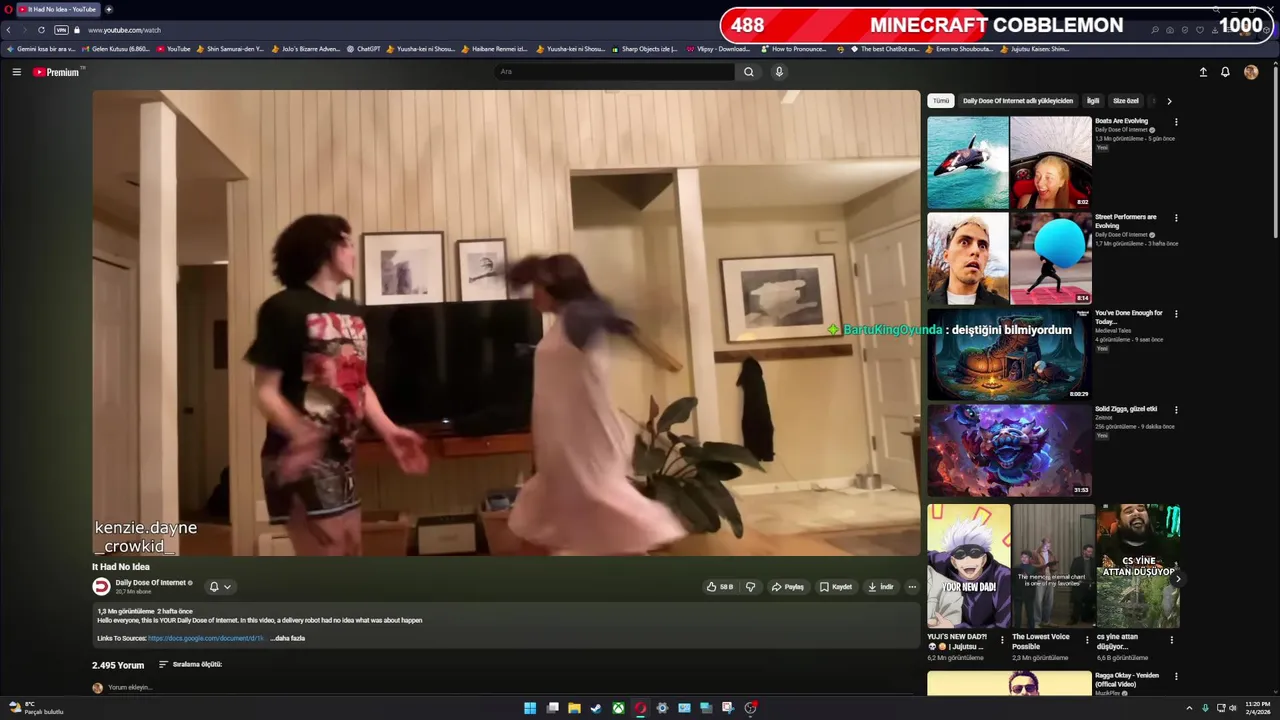Open the How to Pronounce bookmark
Image resolution: width=1280 pixels, height=720 pixels.
coord(794,49)
